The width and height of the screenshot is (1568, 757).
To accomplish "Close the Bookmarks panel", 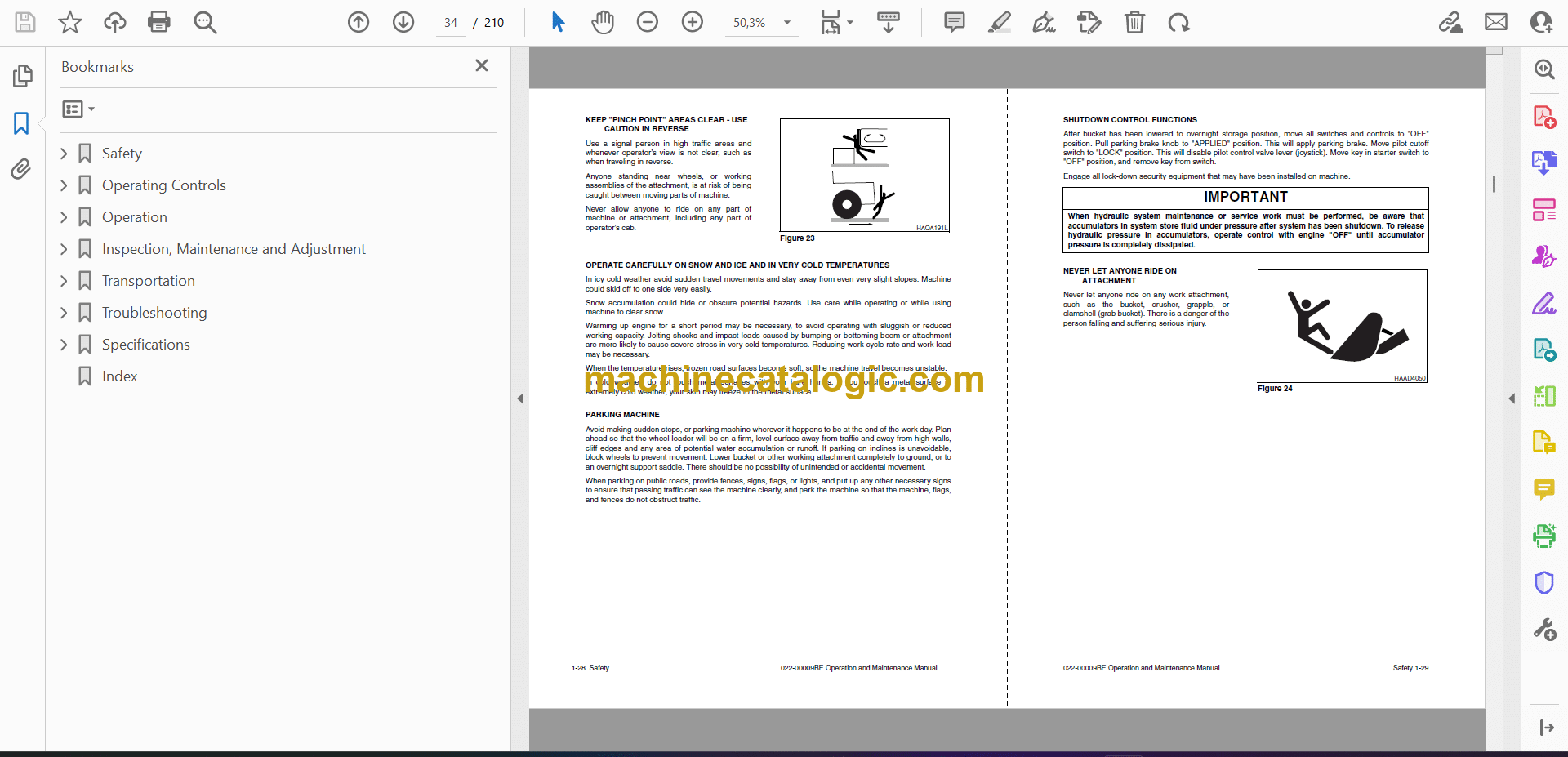I will [x=482, y=65].
